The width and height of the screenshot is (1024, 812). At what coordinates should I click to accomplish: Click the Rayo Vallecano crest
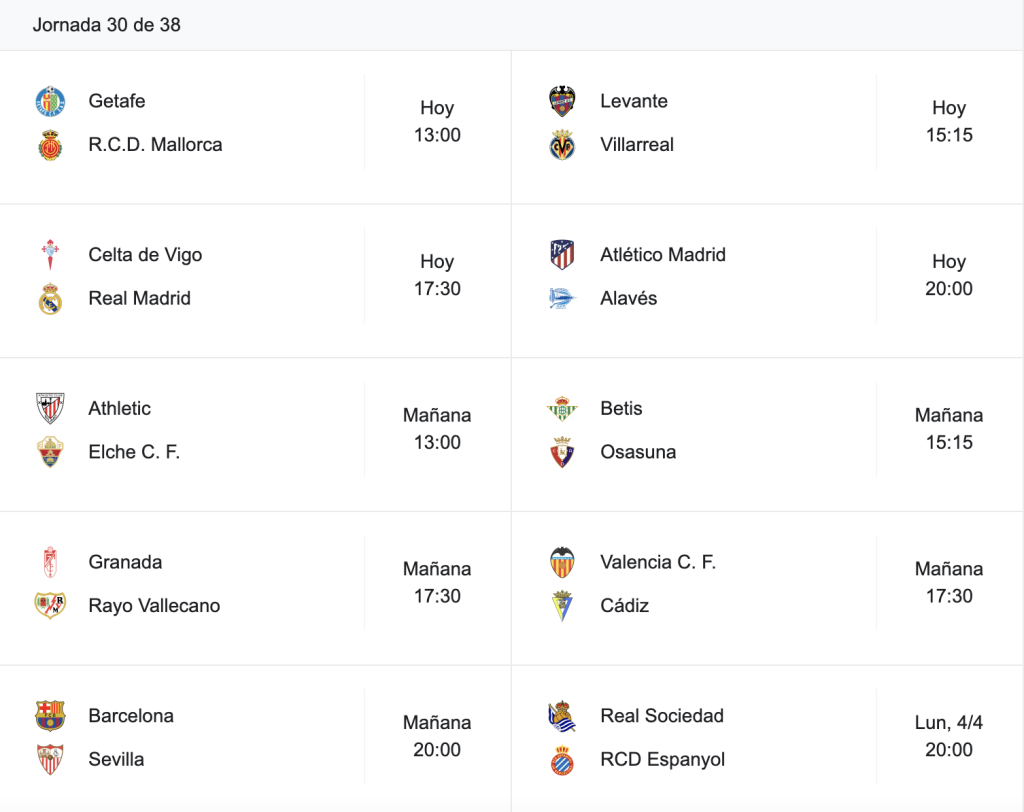pyautogui.click(x=50, y=606)
